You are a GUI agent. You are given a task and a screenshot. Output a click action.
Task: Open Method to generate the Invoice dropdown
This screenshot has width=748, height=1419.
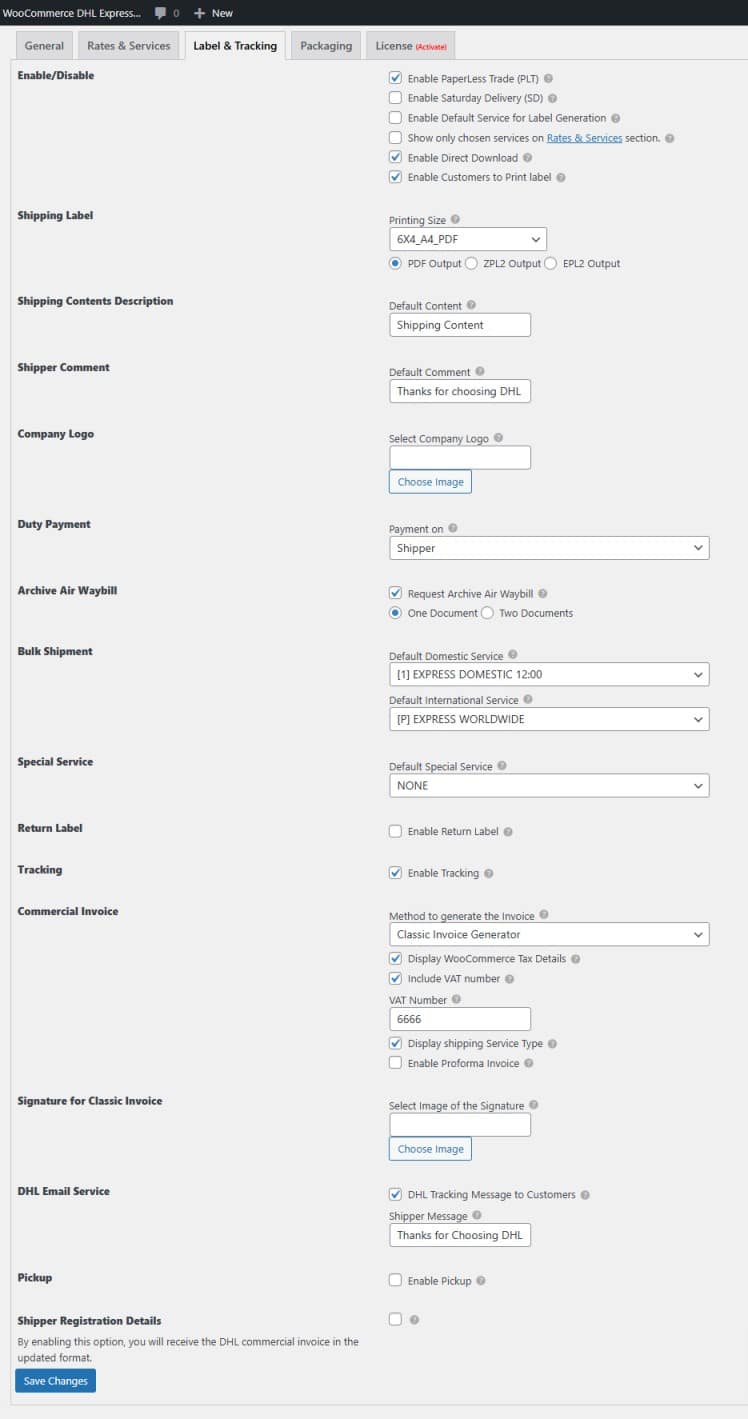pyautogui.click(x=549, y=934)
